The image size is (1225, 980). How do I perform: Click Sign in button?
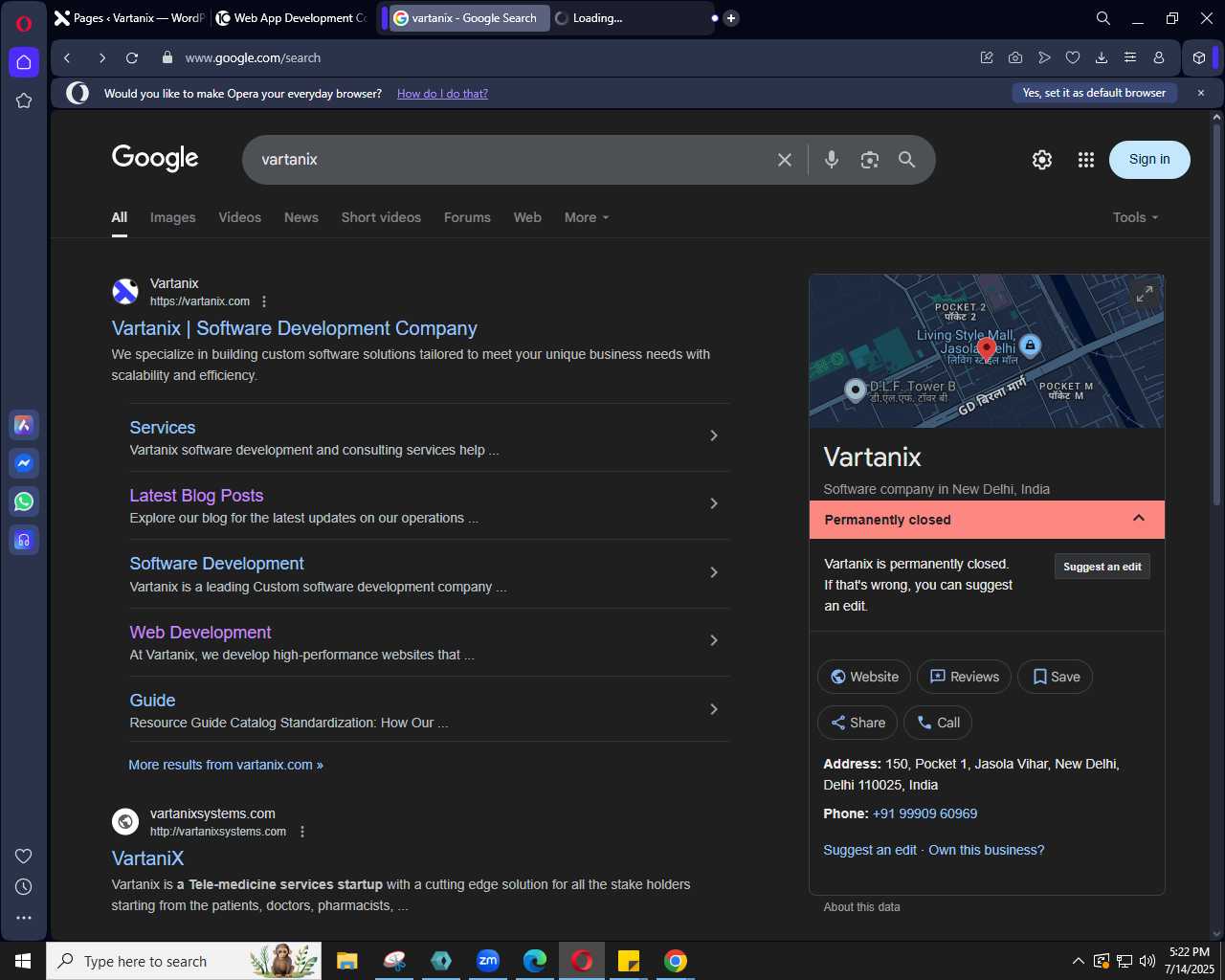point(1149,160)
